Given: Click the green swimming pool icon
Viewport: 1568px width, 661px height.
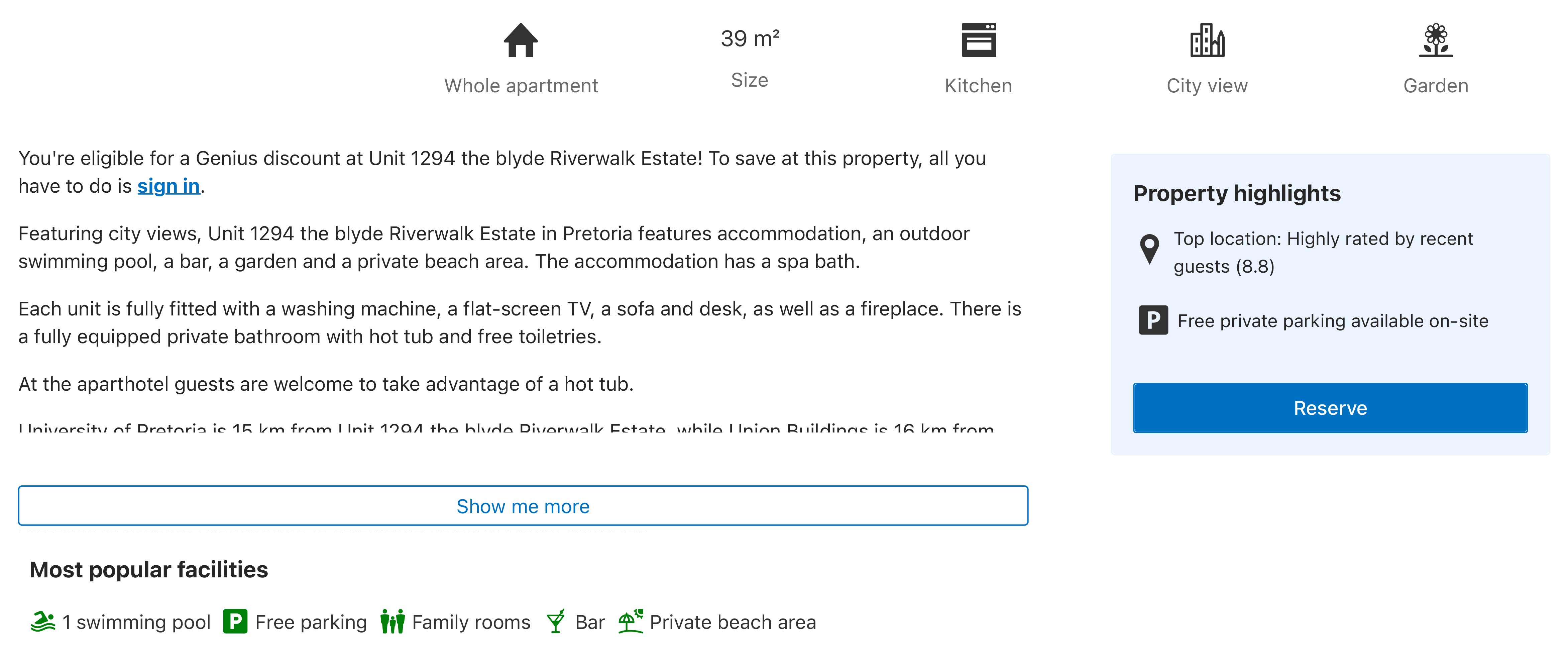Looking at the screenshot, I should click(42, 622).
